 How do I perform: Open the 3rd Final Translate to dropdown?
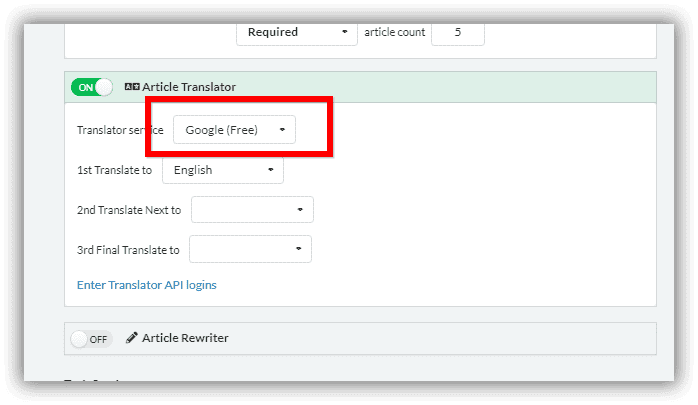coord(250,249)
